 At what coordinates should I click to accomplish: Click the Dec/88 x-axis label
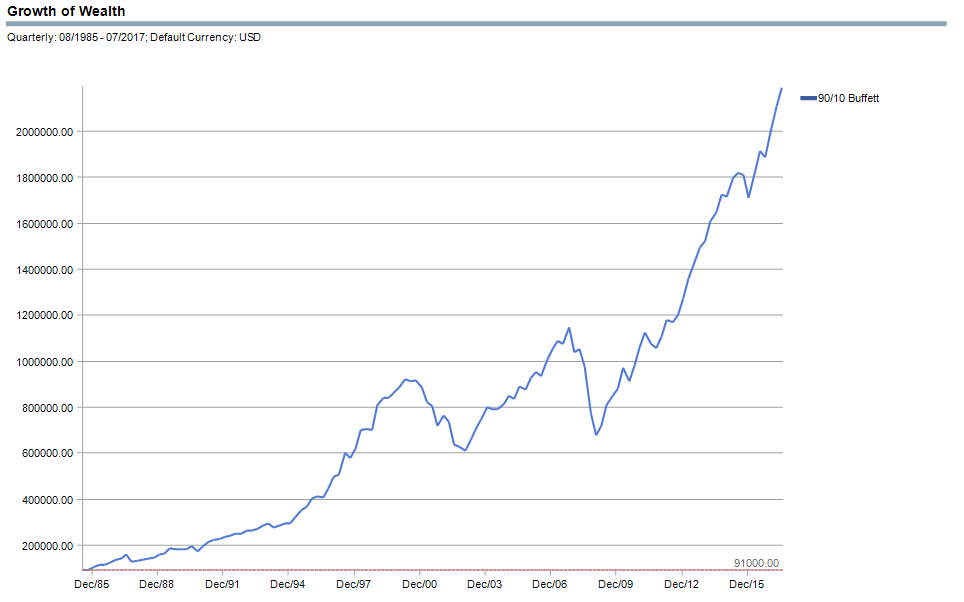coord(157,584)
